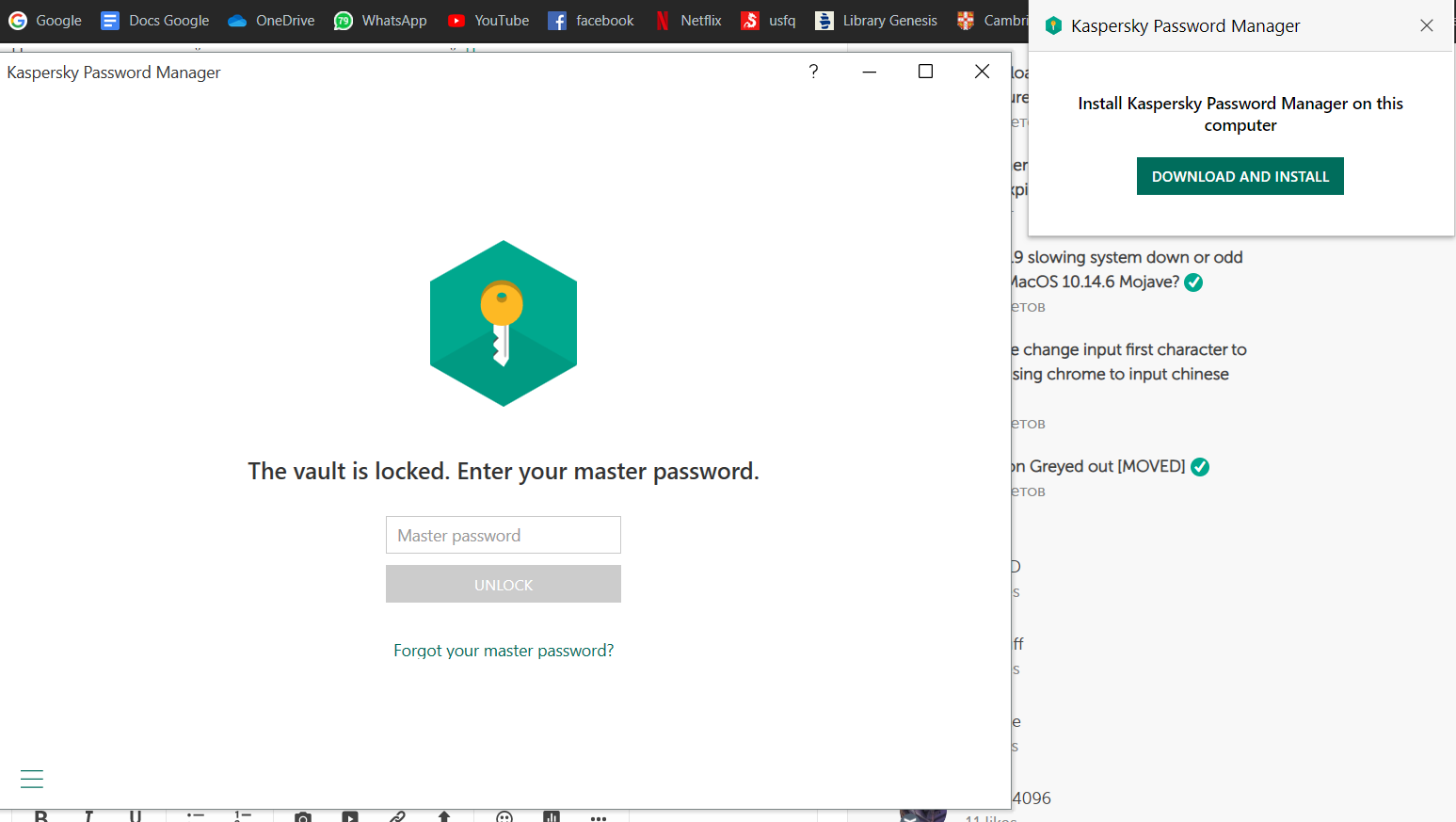Toggle underline in the forum editor toolbar
The height and width of the screenshot is (822, 1456).
pos(136,816)
